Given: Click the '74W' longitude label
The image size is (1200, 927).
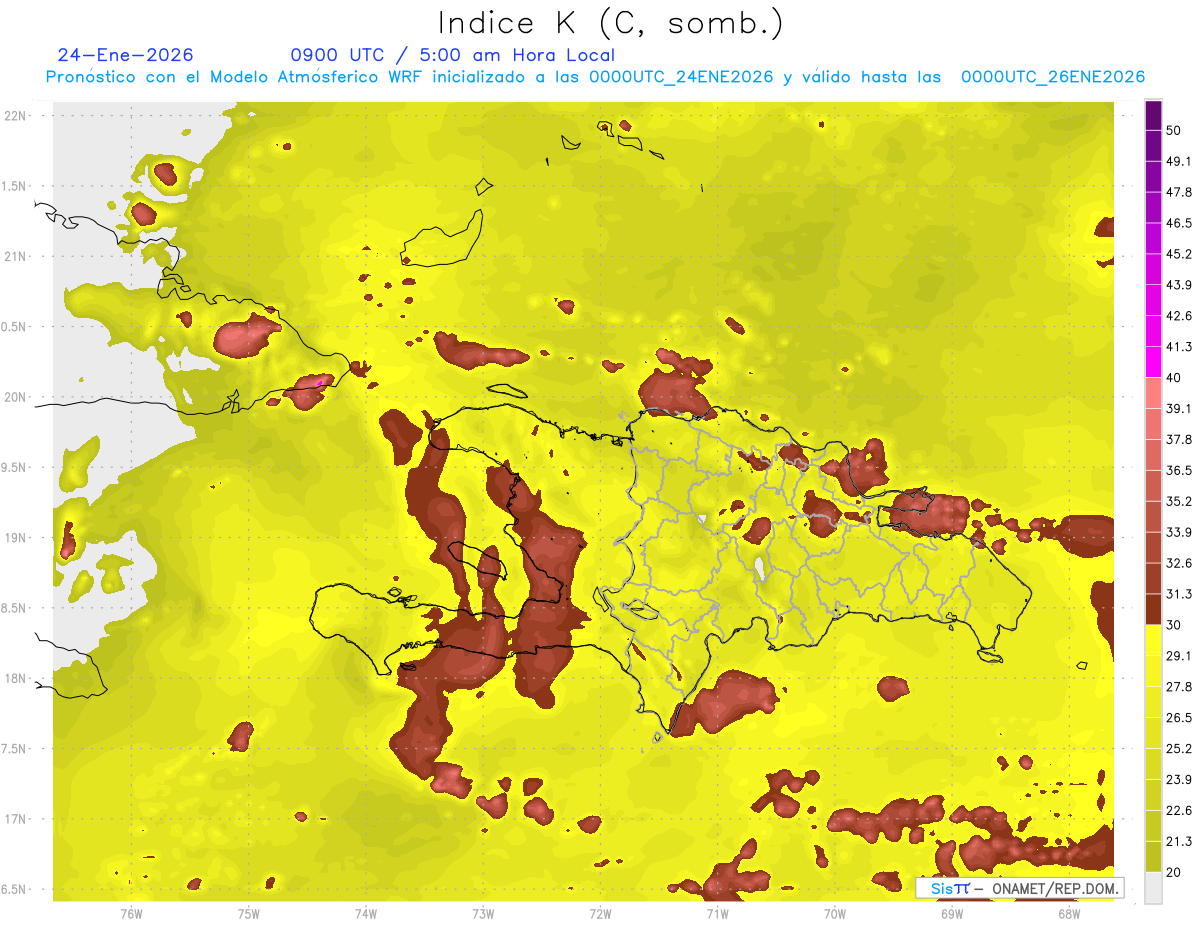Looking at the screenshot, I should [x=366, y=913].
